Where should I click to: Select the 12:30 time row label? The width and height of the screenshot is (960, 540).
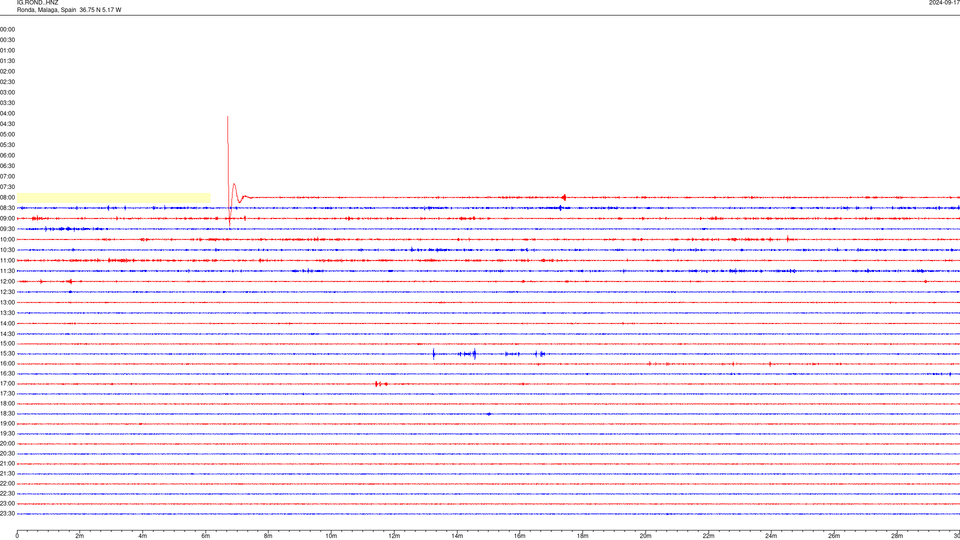coord(7,292)
